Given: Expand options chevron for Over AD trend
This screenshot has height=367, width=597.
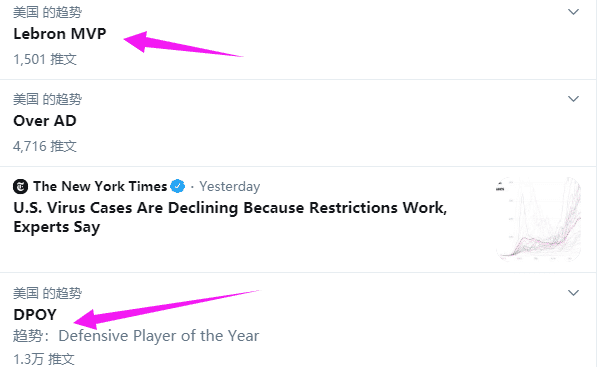Looking at the screenshot, I should click(573, 99).
